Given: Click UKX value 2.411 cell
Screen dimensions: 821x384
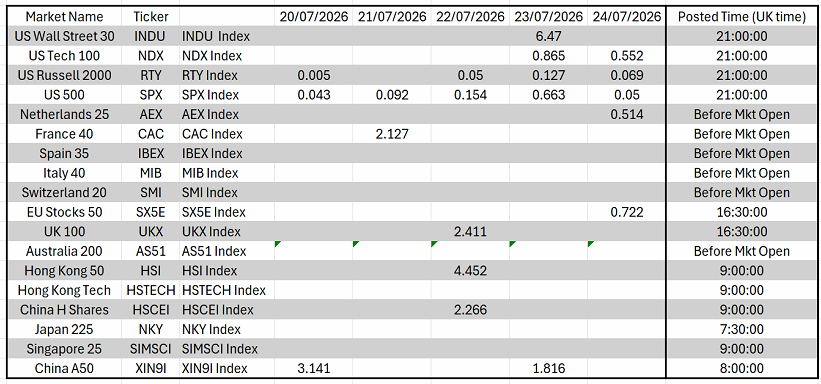Looking at the screenshot, I should point(470,232).
